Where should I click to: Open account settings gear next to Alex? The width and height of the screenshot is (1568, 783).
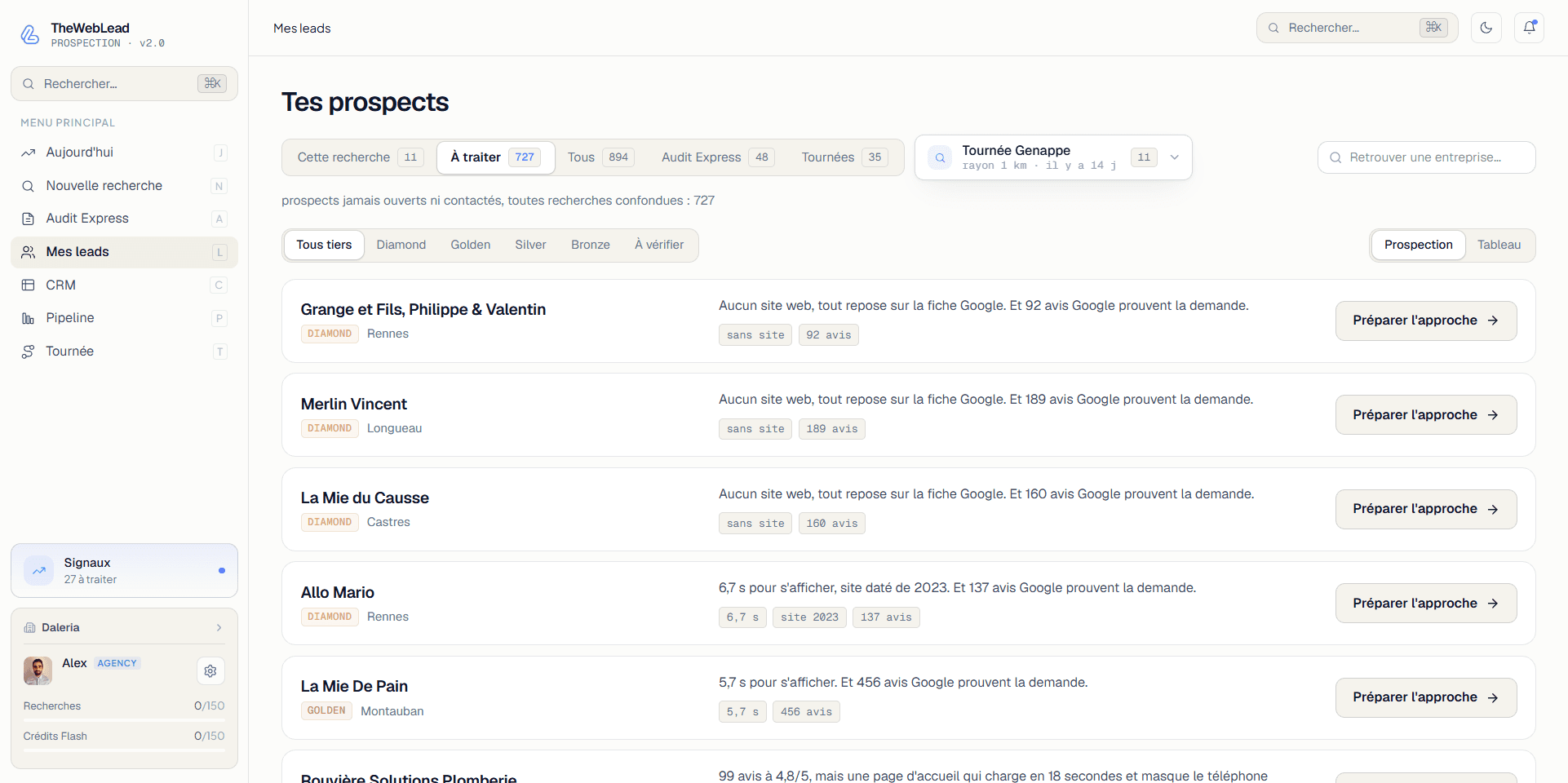(210, 671)
